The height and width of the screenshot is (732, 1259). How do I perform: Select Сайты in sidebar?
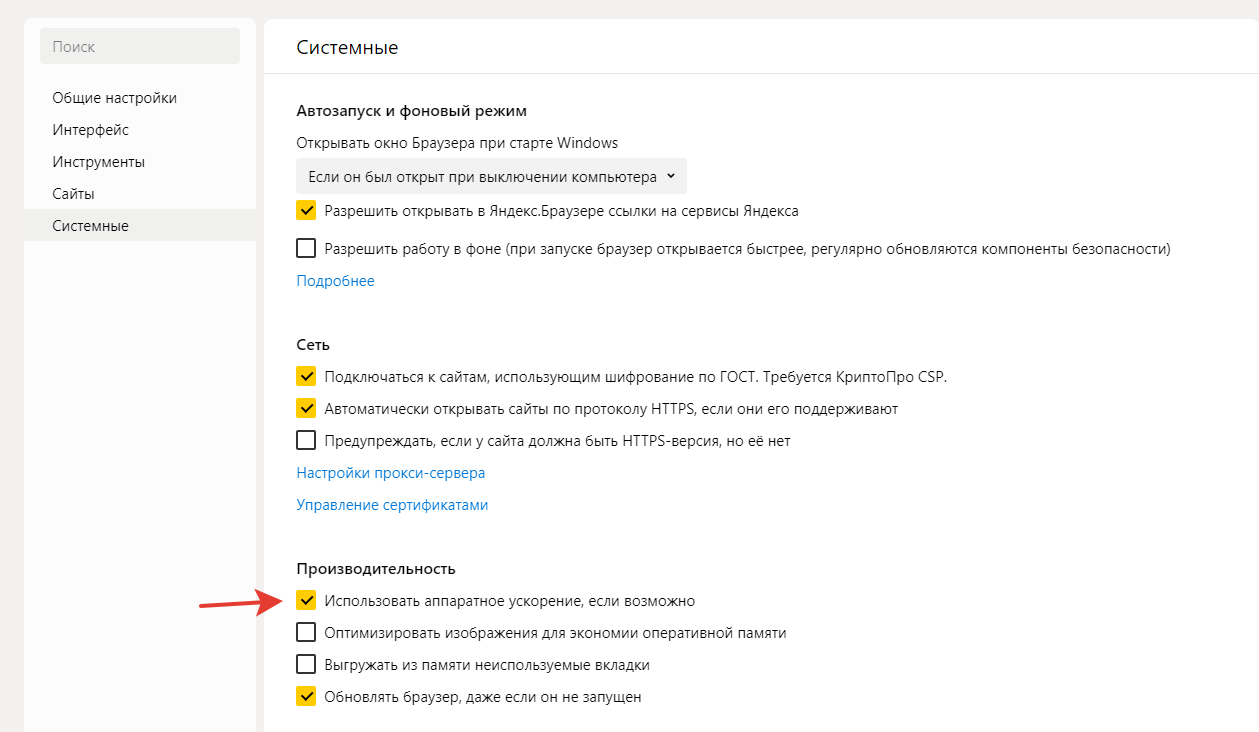click(73, 194)
